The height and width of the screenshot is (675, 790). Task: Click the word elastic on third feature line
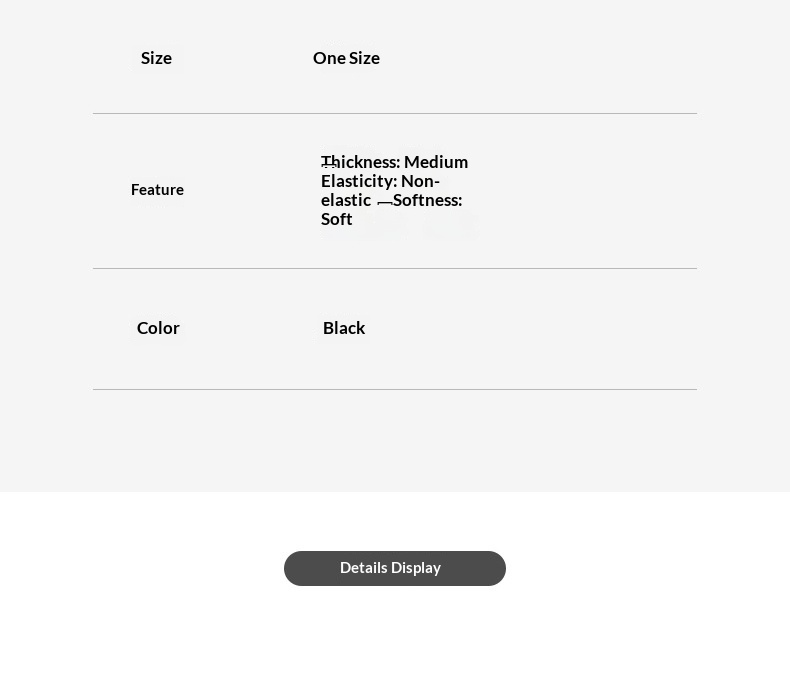tap(345, 200)
